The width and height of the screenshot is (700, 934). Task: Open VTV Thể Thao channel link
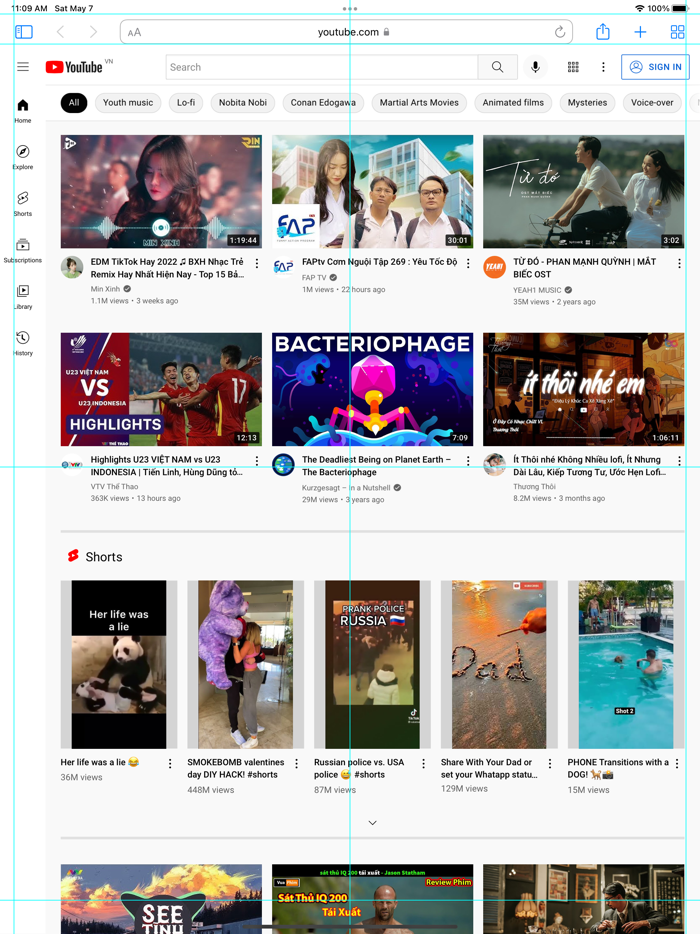tap(114, 487)
